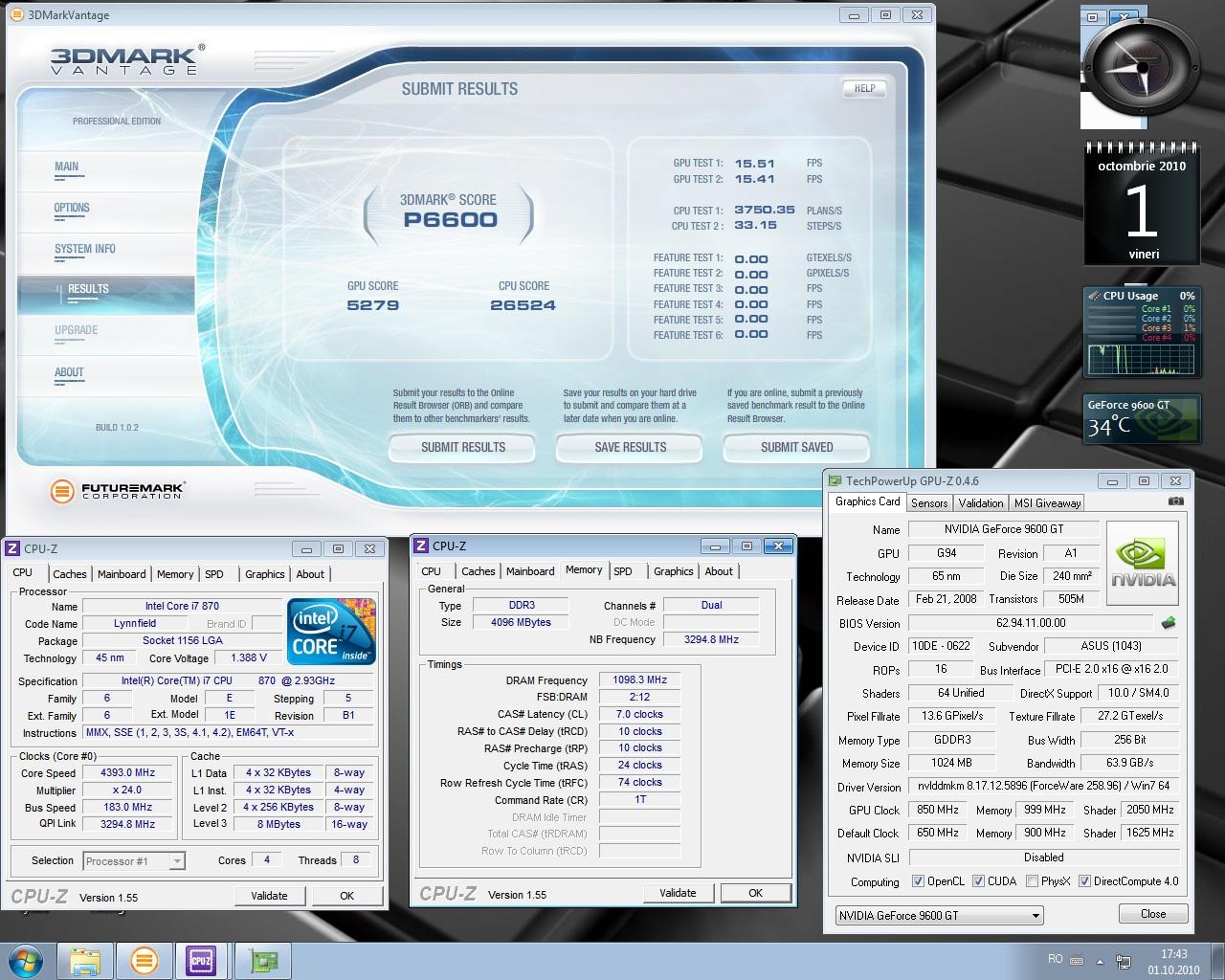Open SYSTEM INFO in 3DMark sidebar
Screen dimensions: 1225x980
pos(85,249)
